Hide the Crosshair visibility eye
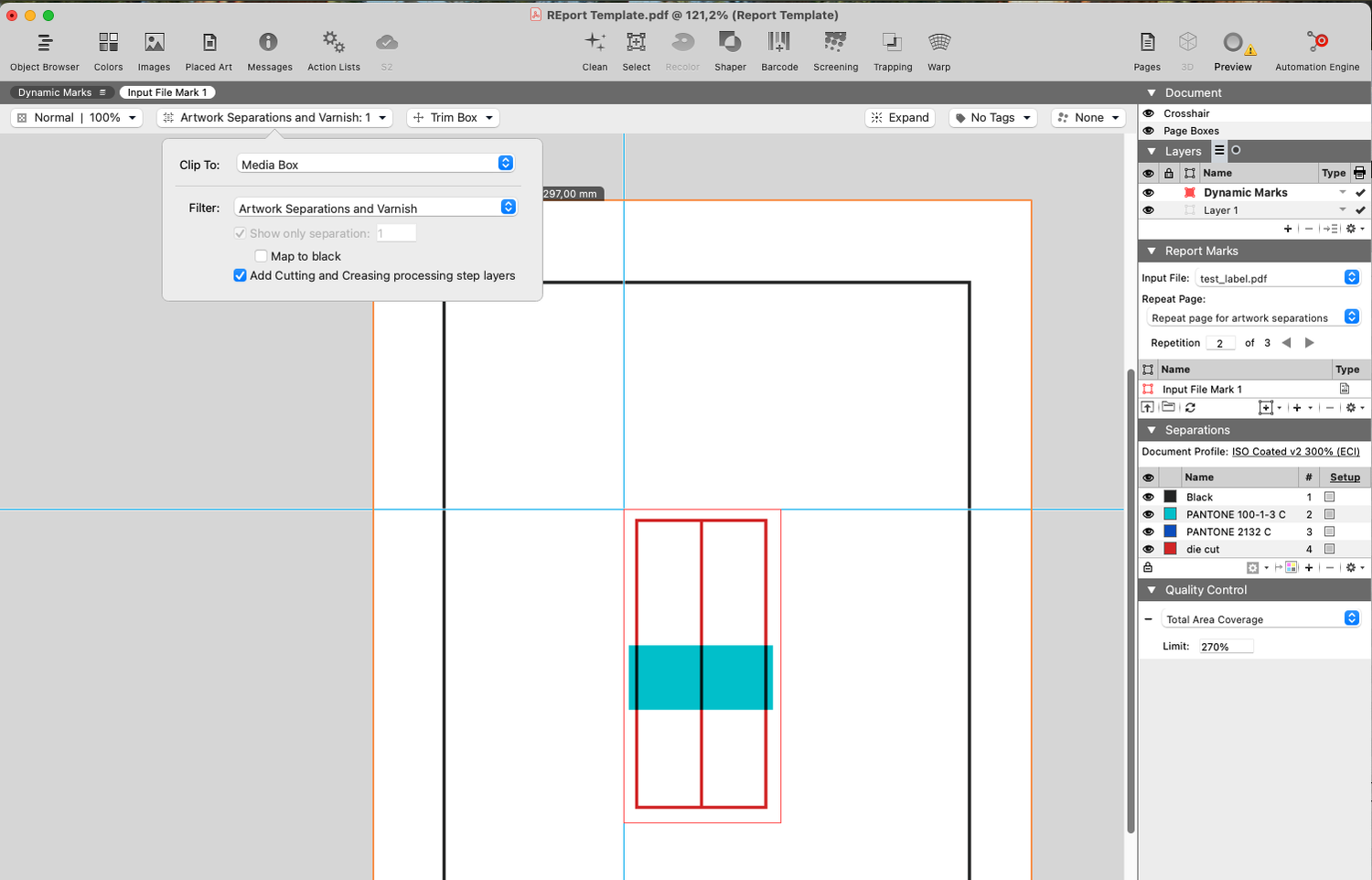Image resolution: width=1372 pixels, height=880 pixels. click(x=1149, y=113)
